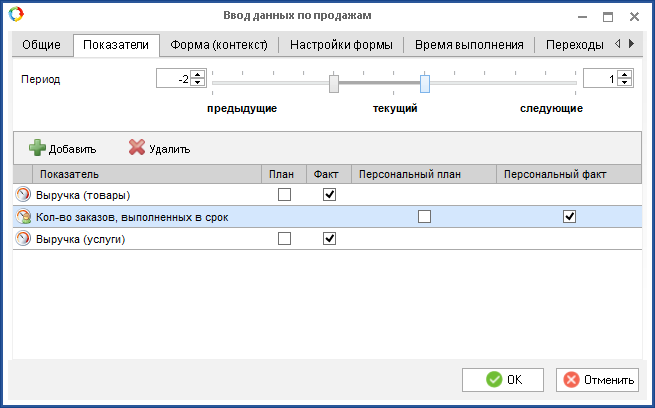Click the green plus Add icon
Viewport: 655px width, 408px height.
click(37, 148)
